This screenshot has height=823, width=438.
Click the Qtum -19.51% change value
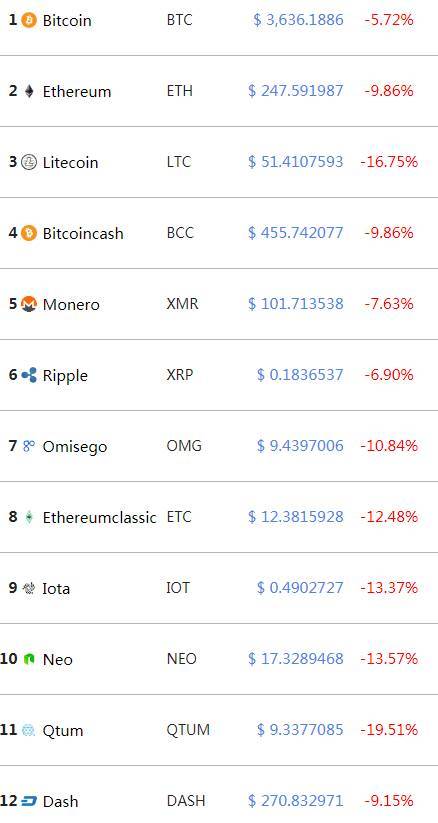click(x=389, y=730)
